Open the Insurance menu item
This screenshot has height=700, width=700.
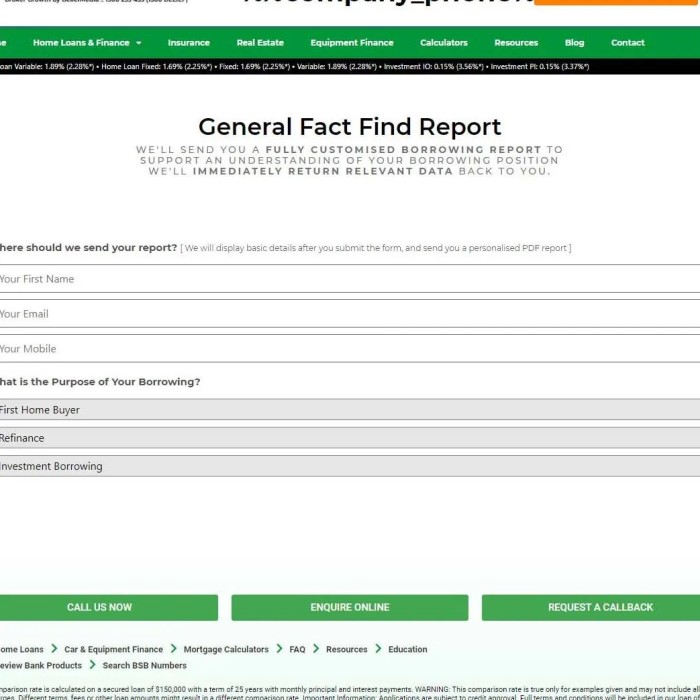point(188,43)
